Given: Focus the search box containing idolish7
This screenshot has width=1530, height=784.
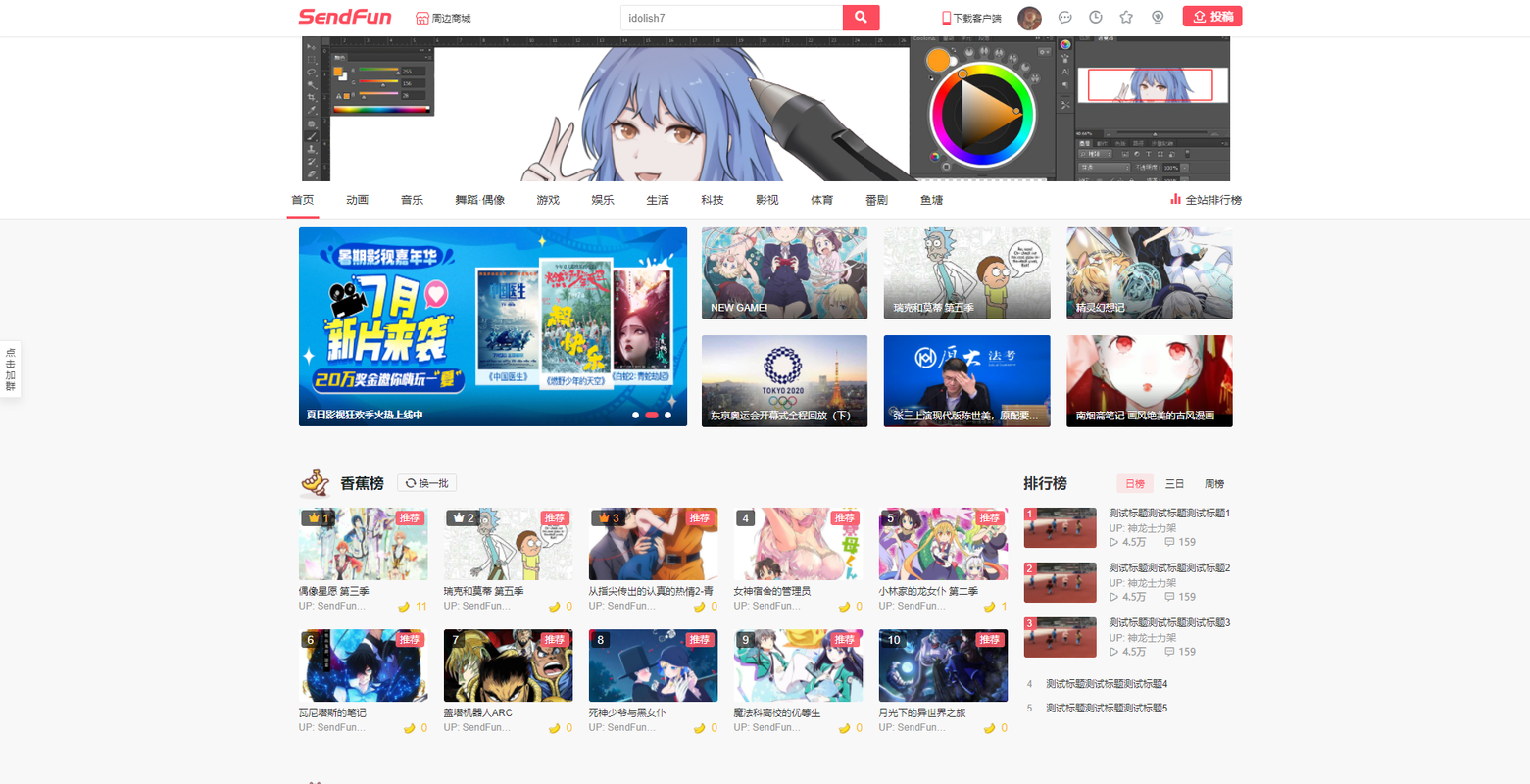Looking at the screenshot, I should [x=731, y=18].
